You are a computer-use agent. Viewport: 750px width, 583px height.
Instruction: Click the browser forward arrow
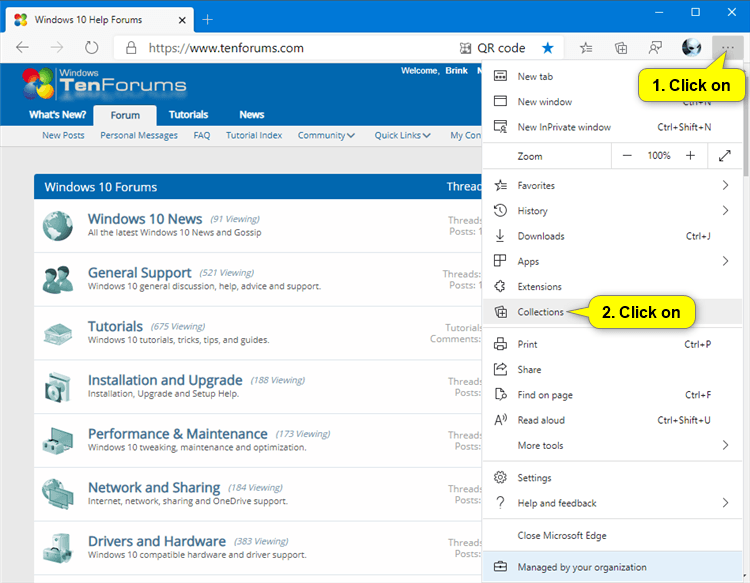point(56,47)
